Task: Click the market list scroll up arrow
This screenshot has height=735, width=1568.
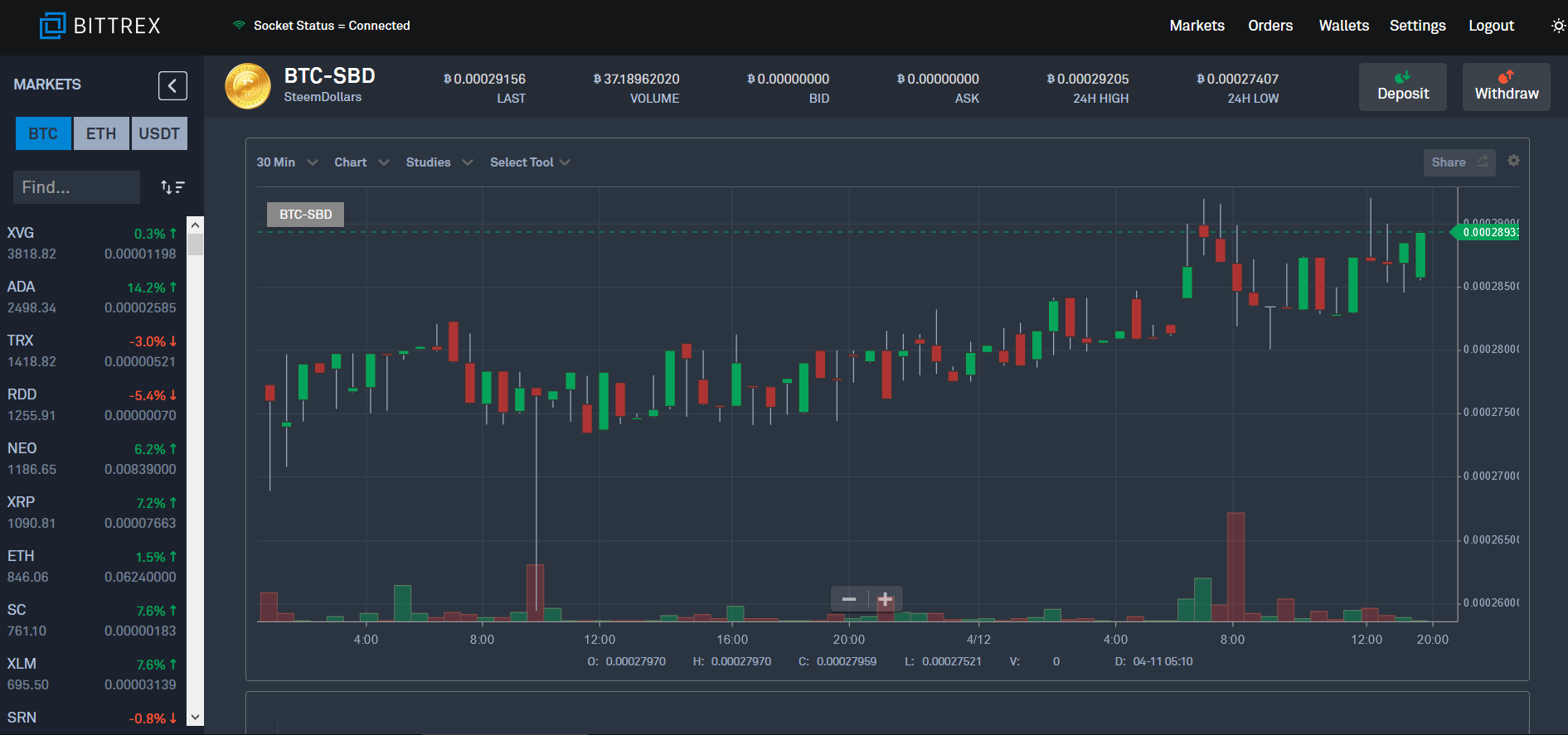Action: pyautogui.click(x=195, y=225)
